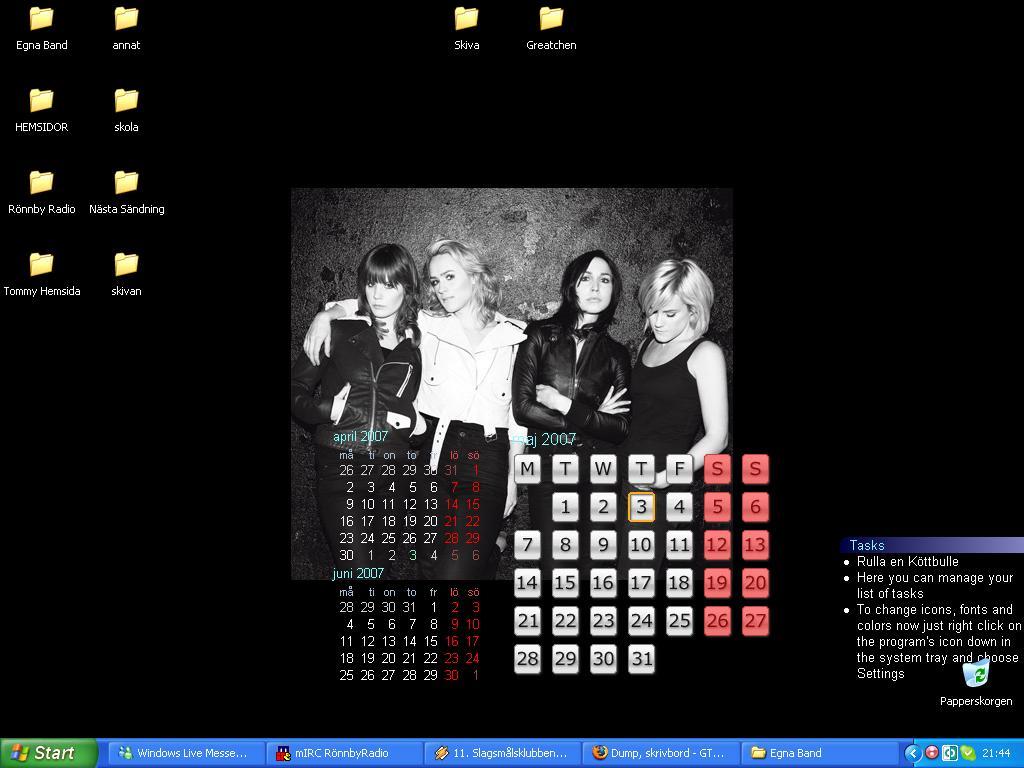Open the Skiva folder at top
The height and width of the screenshot is (768, 1024).
pos(466,19)
